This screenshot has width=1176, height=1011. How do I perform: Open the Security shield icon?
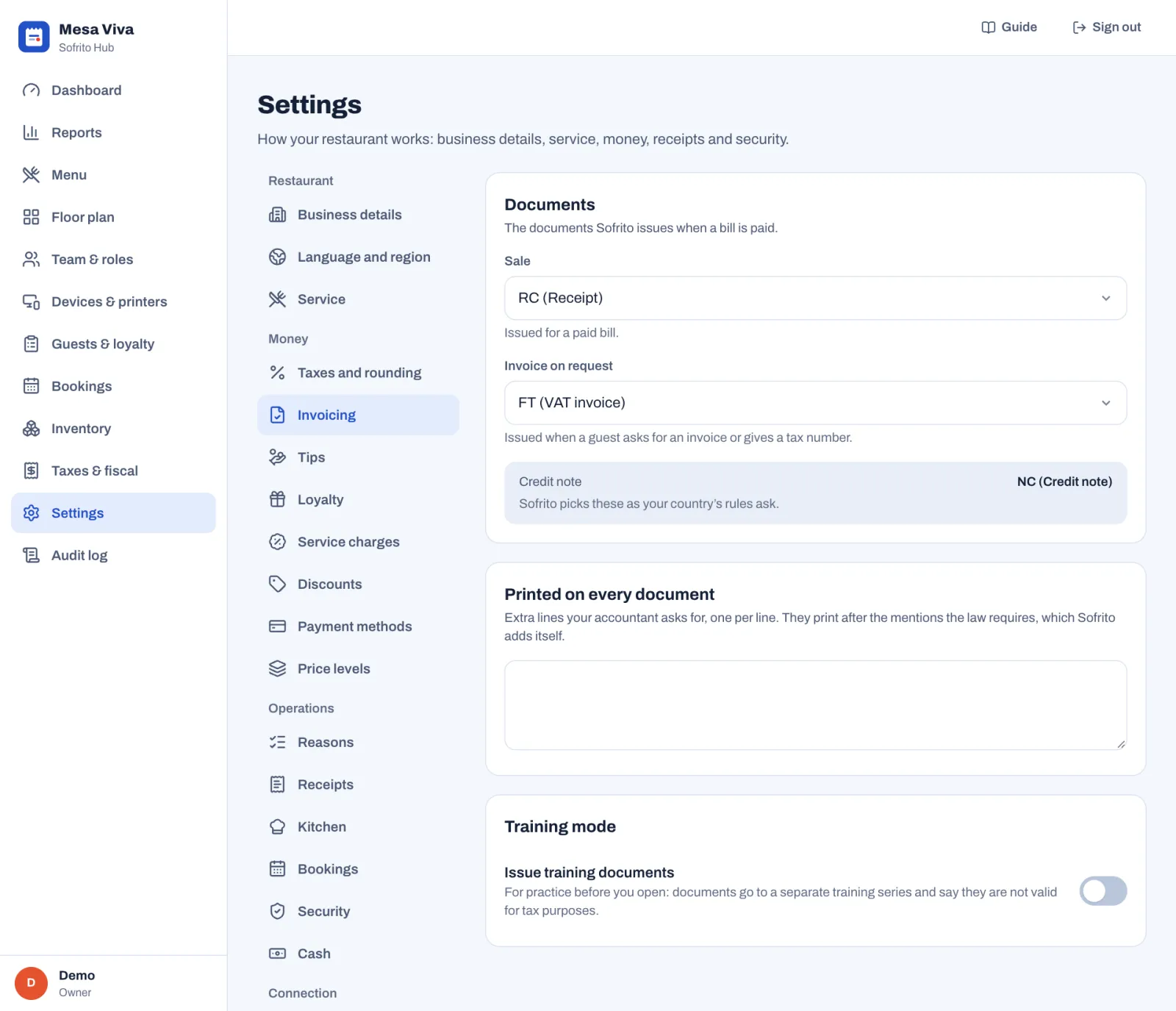[x=277, y=911]
